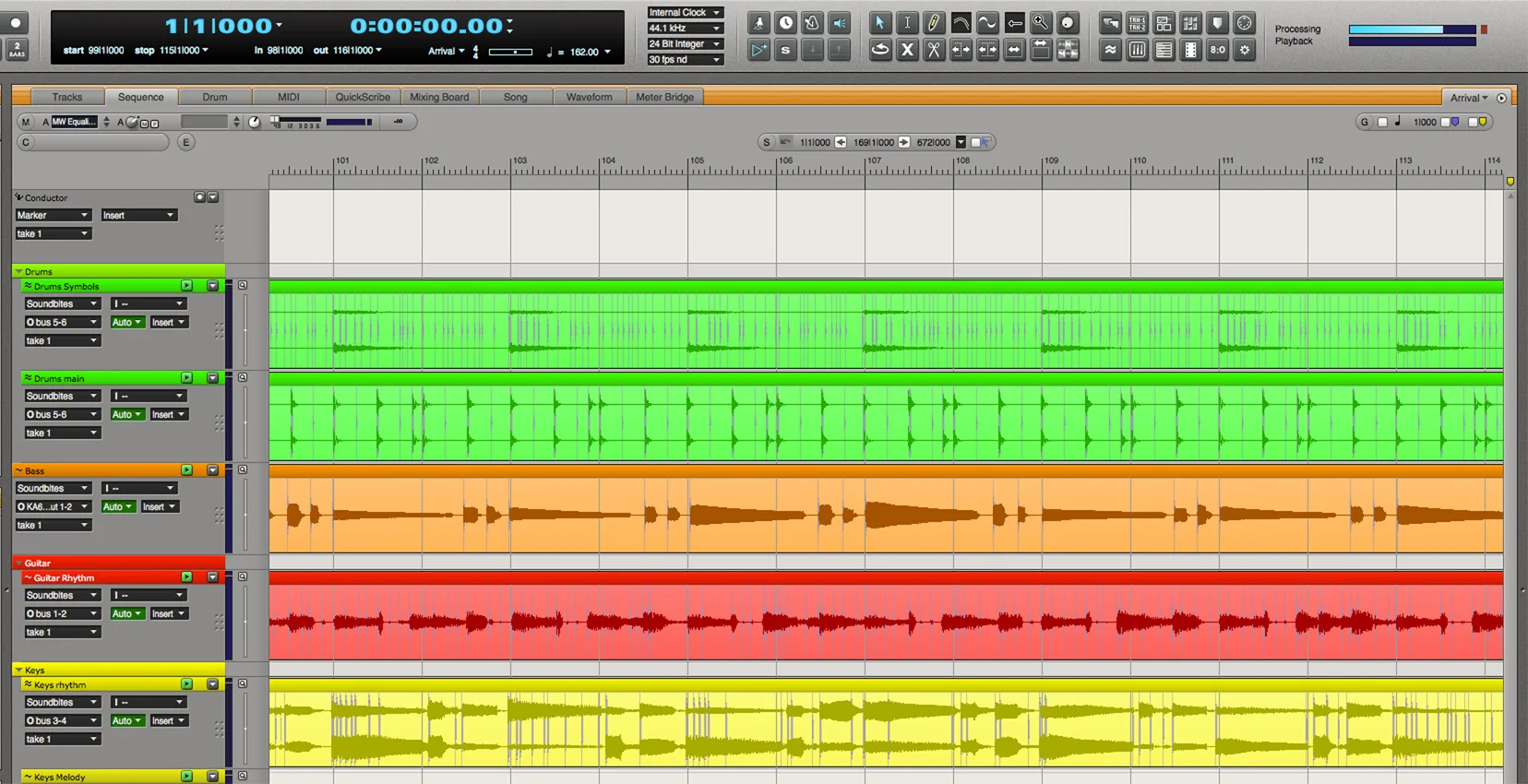
Task: Adjust vertical zoom slider on Drums main track
Action: point(245,422)
